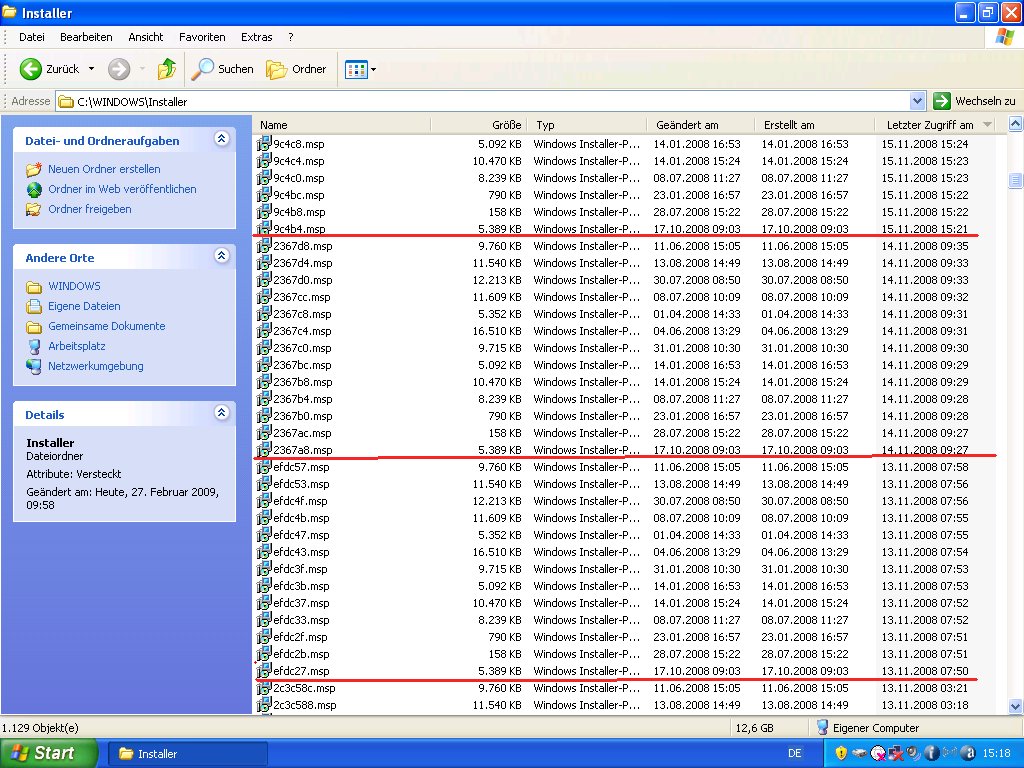Open Gemeinsame Dokumente link

(106, 327)
